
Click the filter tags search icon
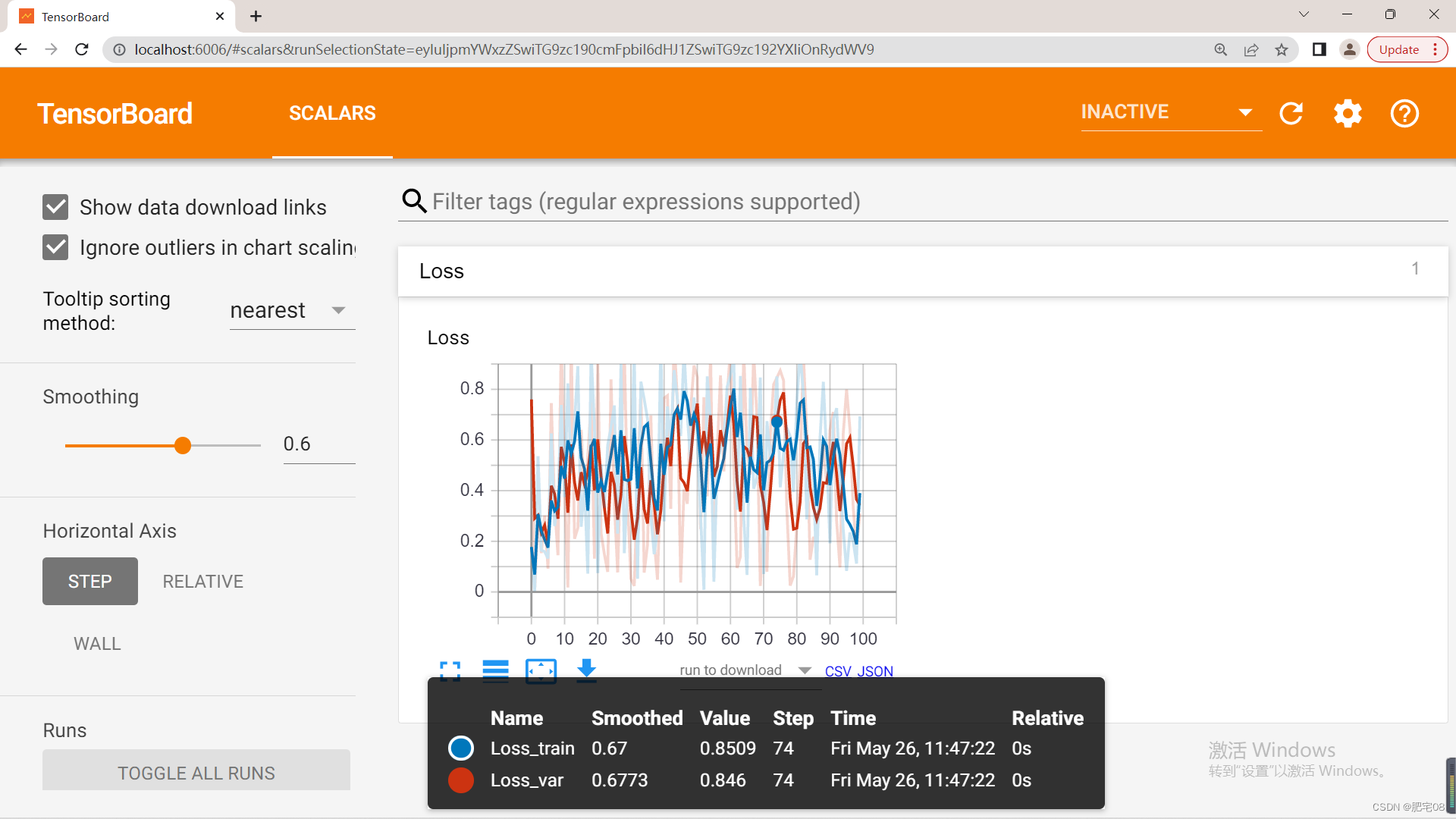point(414,202)
